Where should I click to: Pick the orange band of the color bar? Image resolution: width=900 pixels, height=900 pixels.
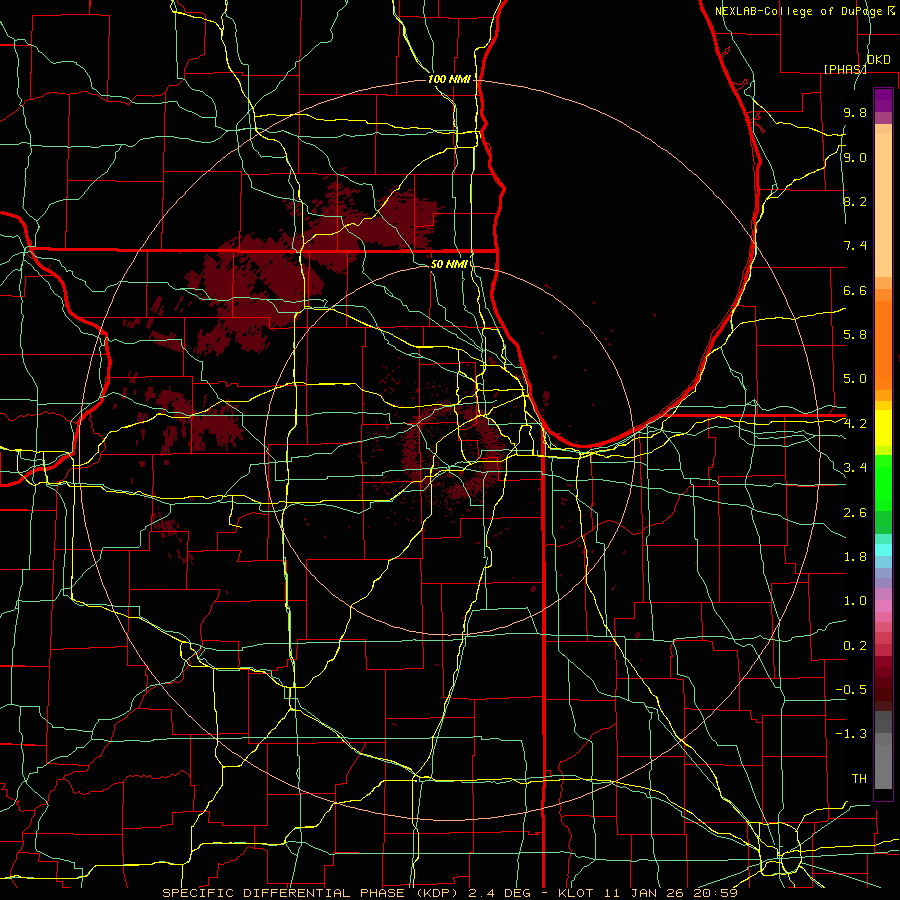coord(883,344)
